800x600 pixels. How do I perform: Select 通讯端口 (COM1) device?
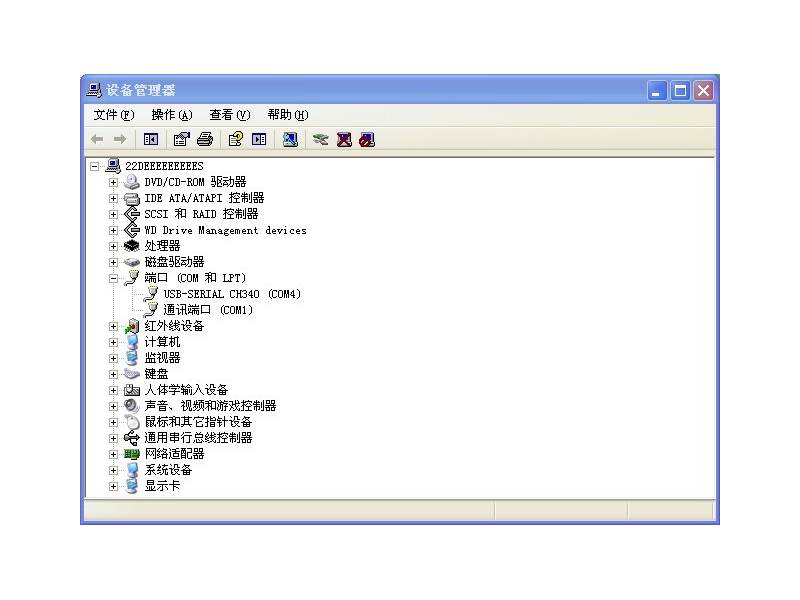click(208, 310)
